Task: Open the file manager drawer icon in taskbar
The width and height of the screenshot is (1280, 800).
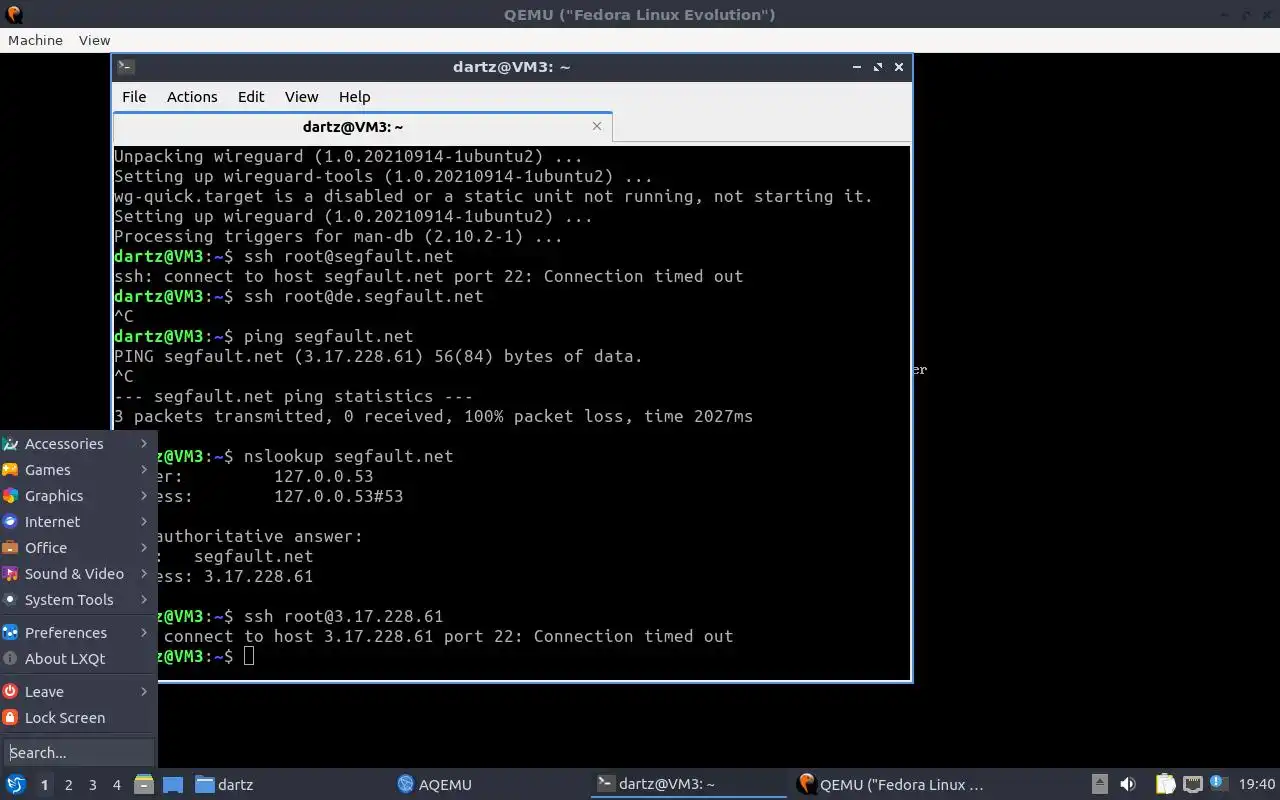Action: 144,785
